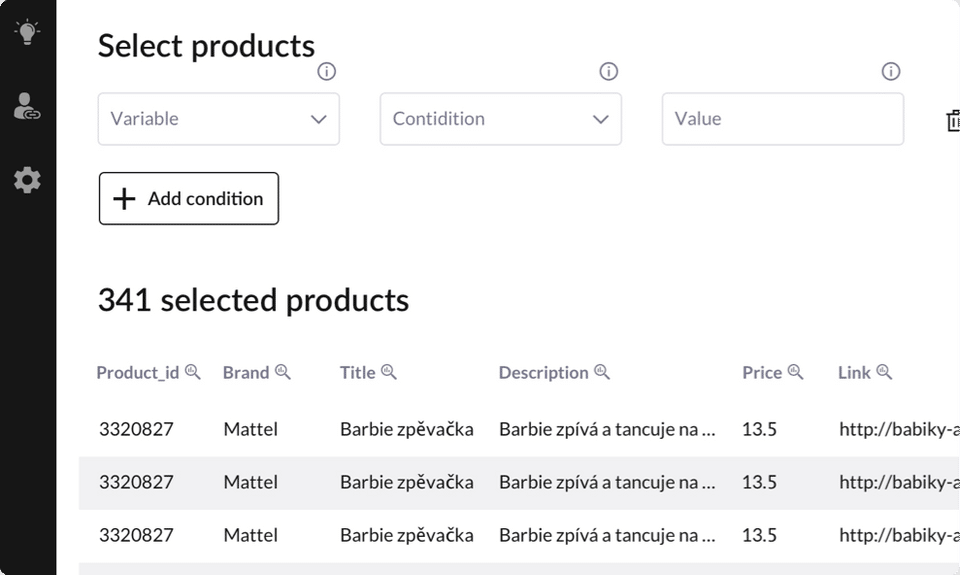Click Mattel in the third table row
This screenshot has height=575, width=960.
250,536
